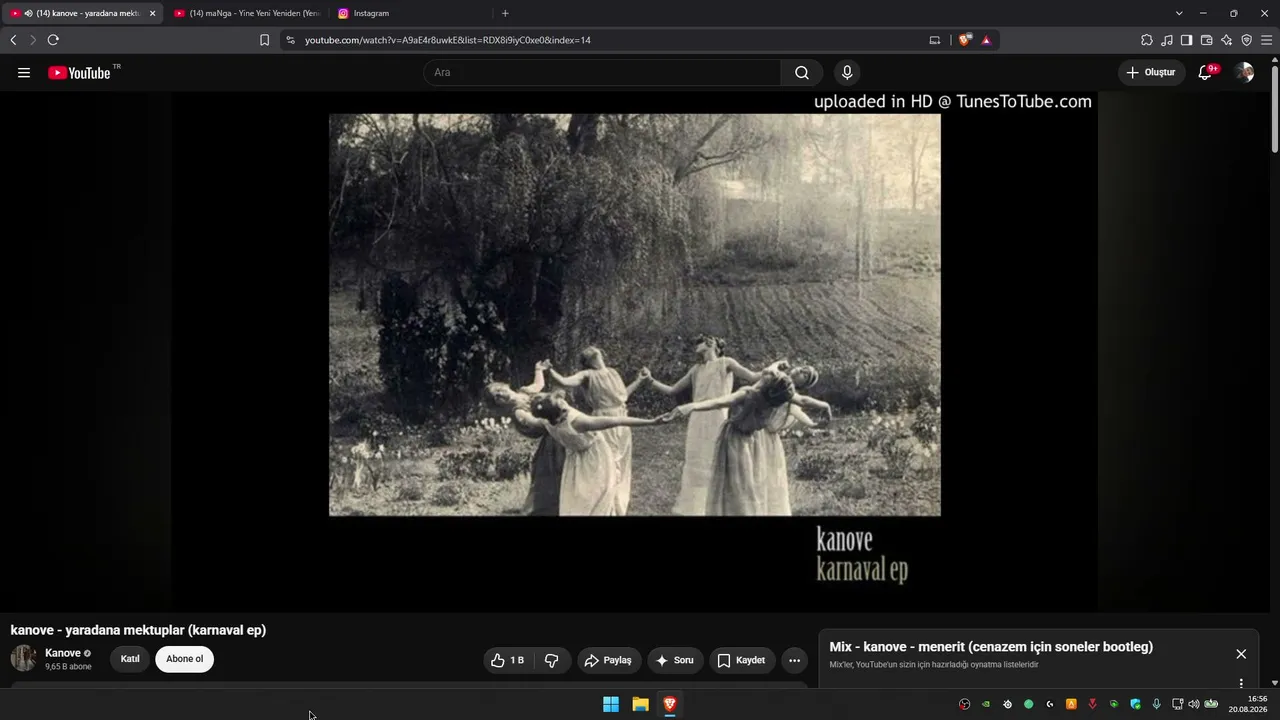This screenshot has height=720, width=1280.
Task: Open YouTube notifications bell
Action: coord(1206,73)
